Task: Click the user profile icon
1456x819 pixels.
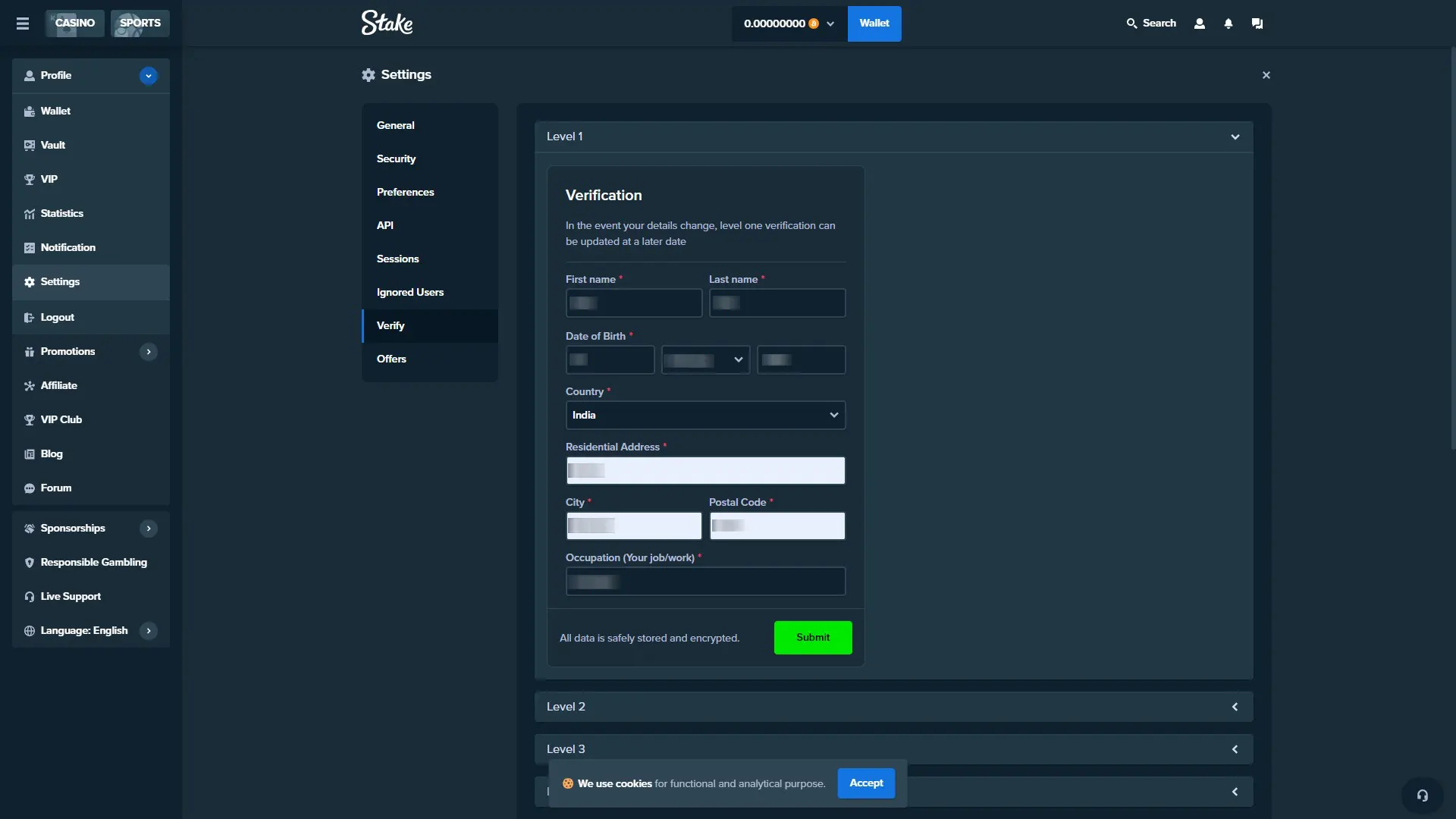Action: click(x=1198, y=23)
